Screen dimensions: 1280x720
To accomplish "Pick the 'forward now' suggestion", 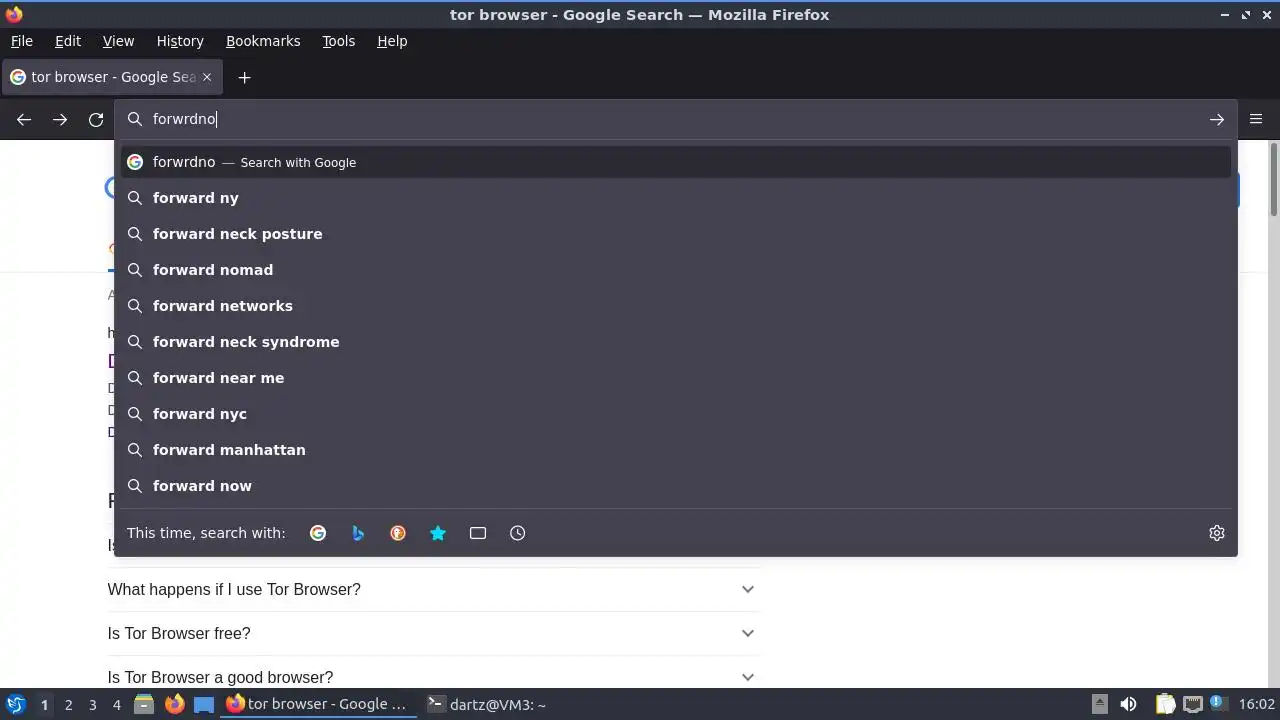I will [x=676, y=486].
